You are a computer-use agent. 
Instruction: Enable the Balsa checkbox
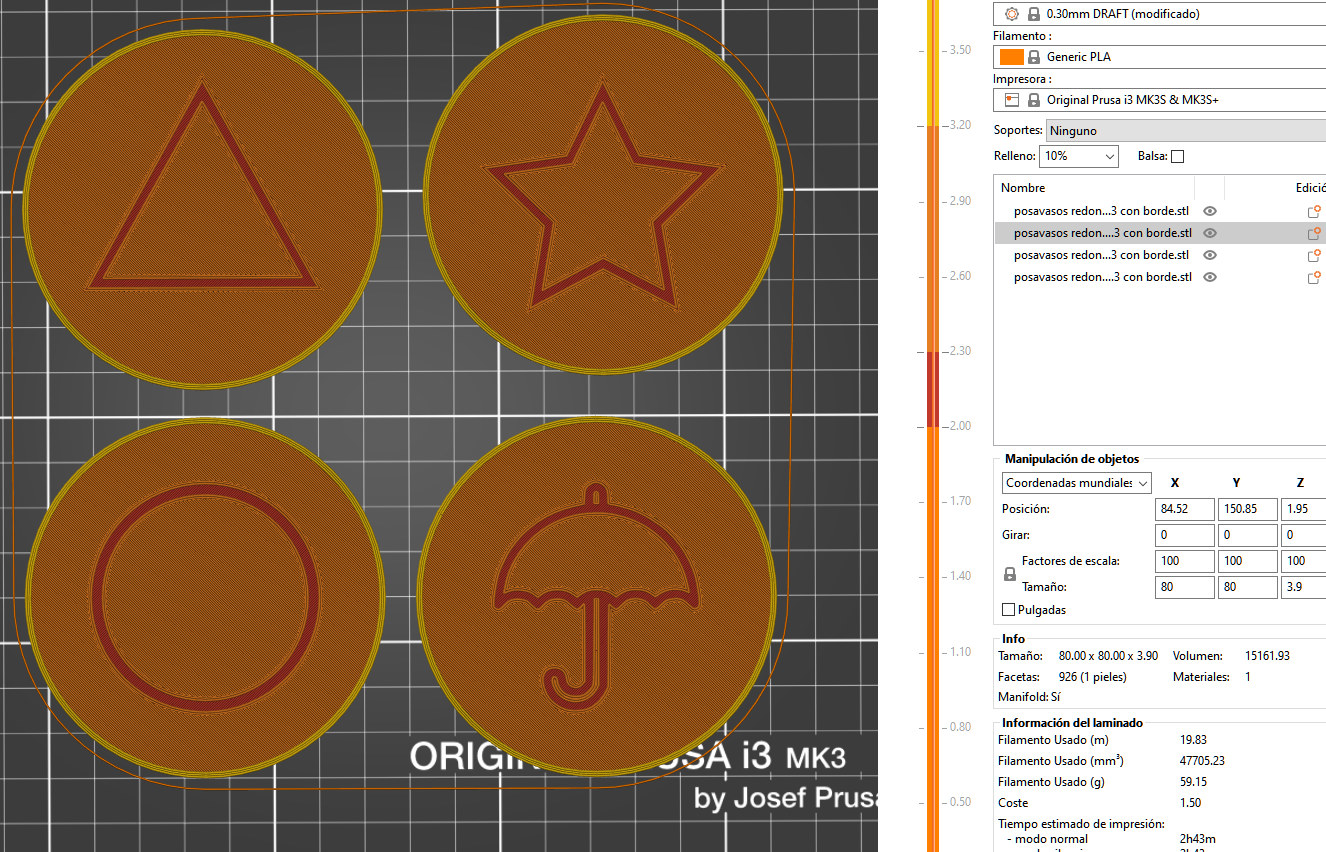tap(1177, 156)
